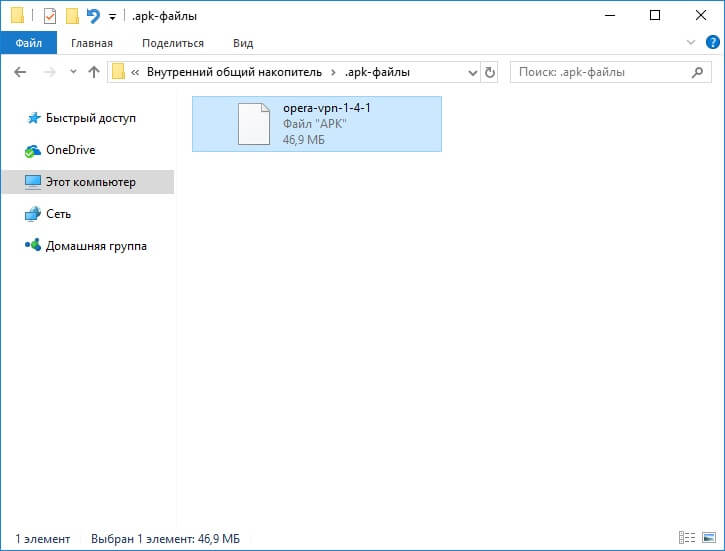The width and height of the screenshot is (725, 551).
Task: Click the address bar folder icon
Action: point(118,72)
